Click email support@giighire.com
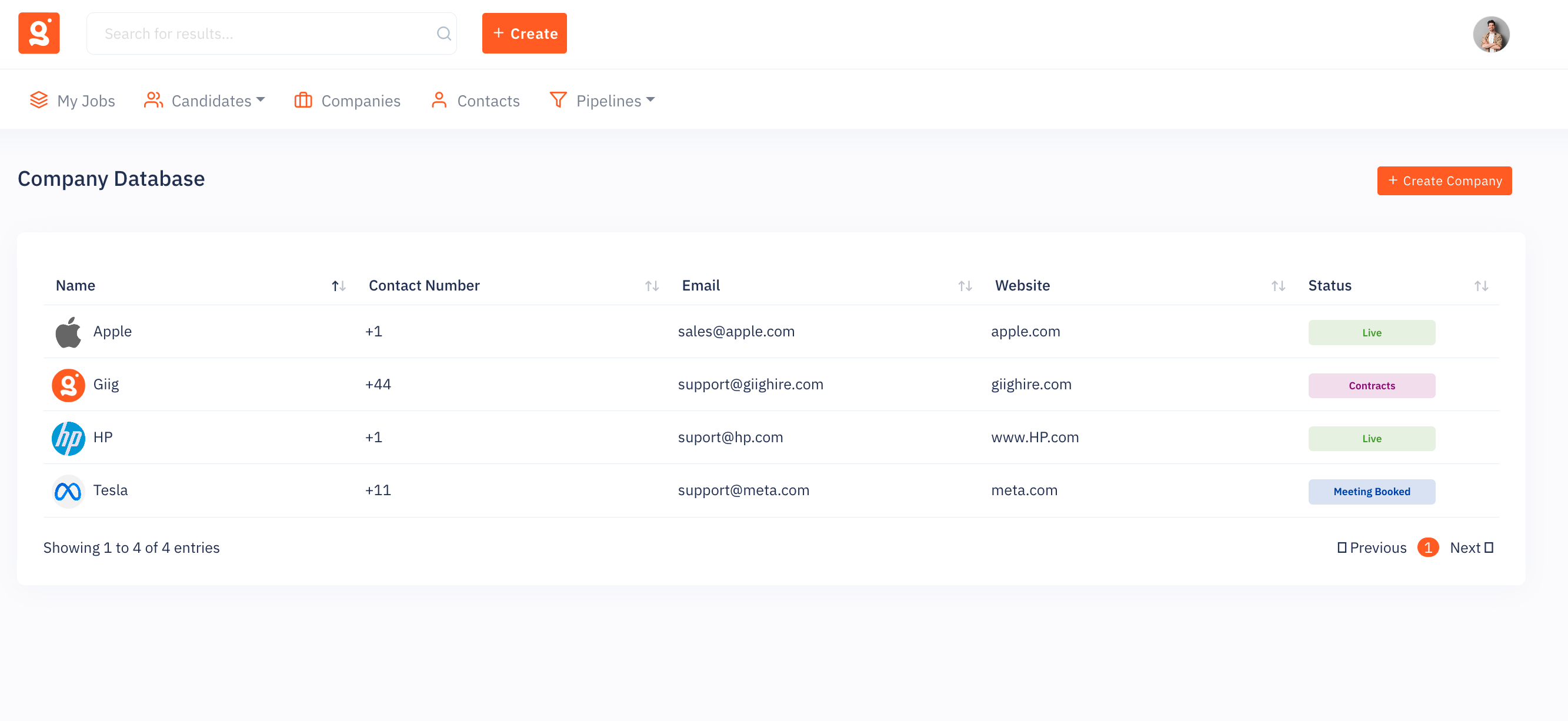The width and height of the screenshot is (1568, 721). pyautogui.click(x=750, y=385)
